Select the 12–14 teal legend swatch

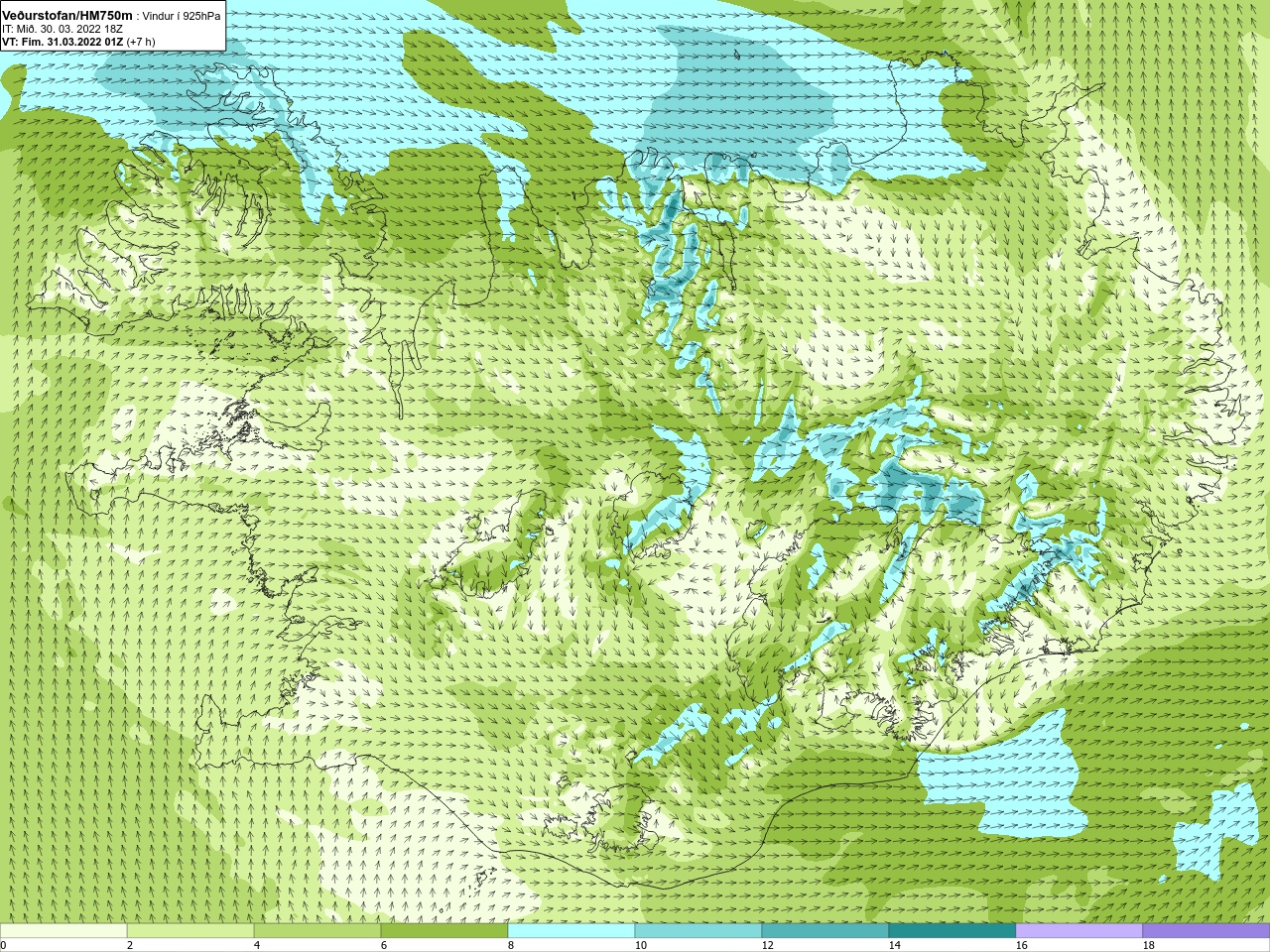(825, 931)
